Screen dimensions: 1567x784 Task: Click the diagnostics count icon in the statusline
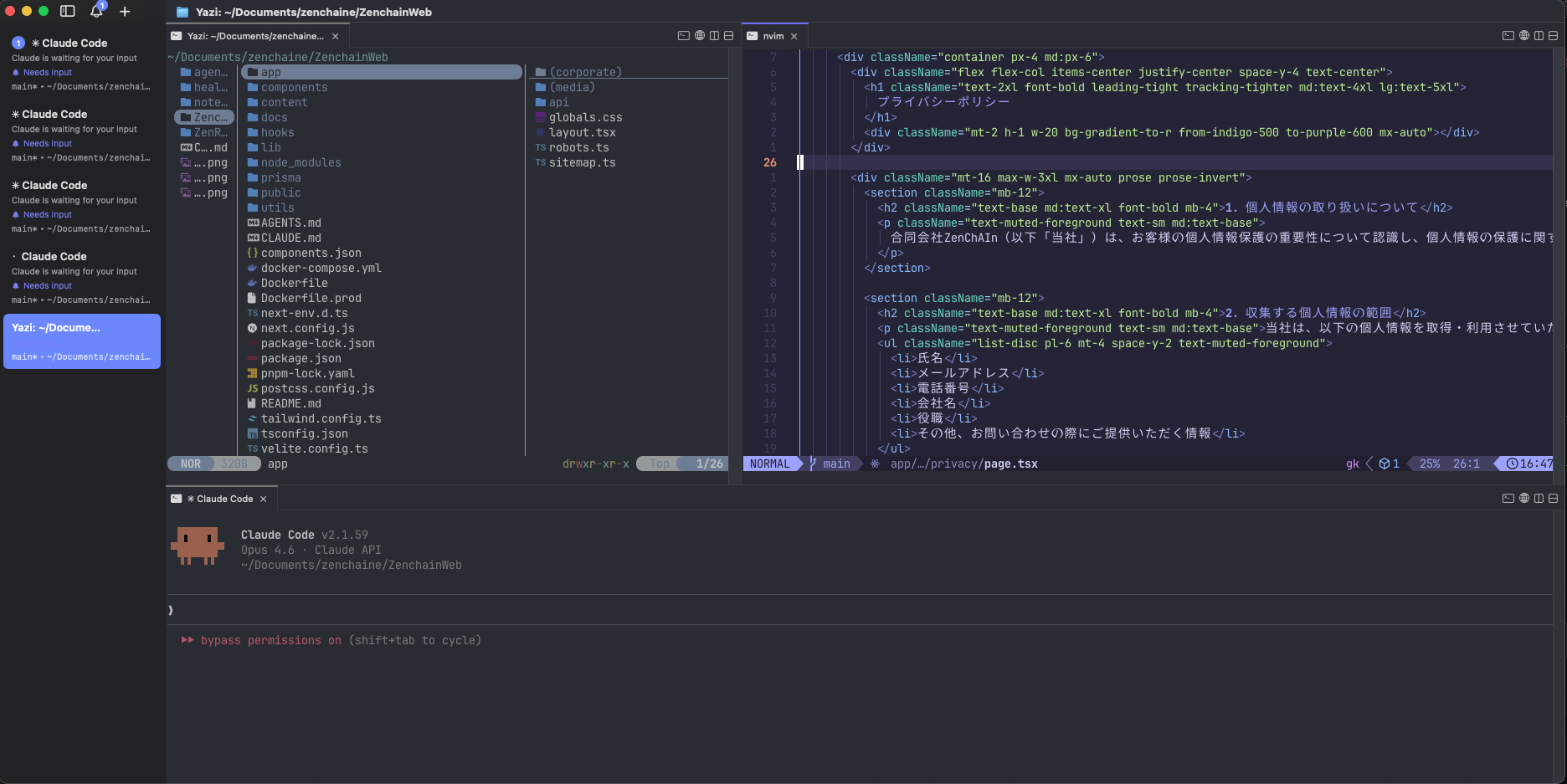(1388, 464)
